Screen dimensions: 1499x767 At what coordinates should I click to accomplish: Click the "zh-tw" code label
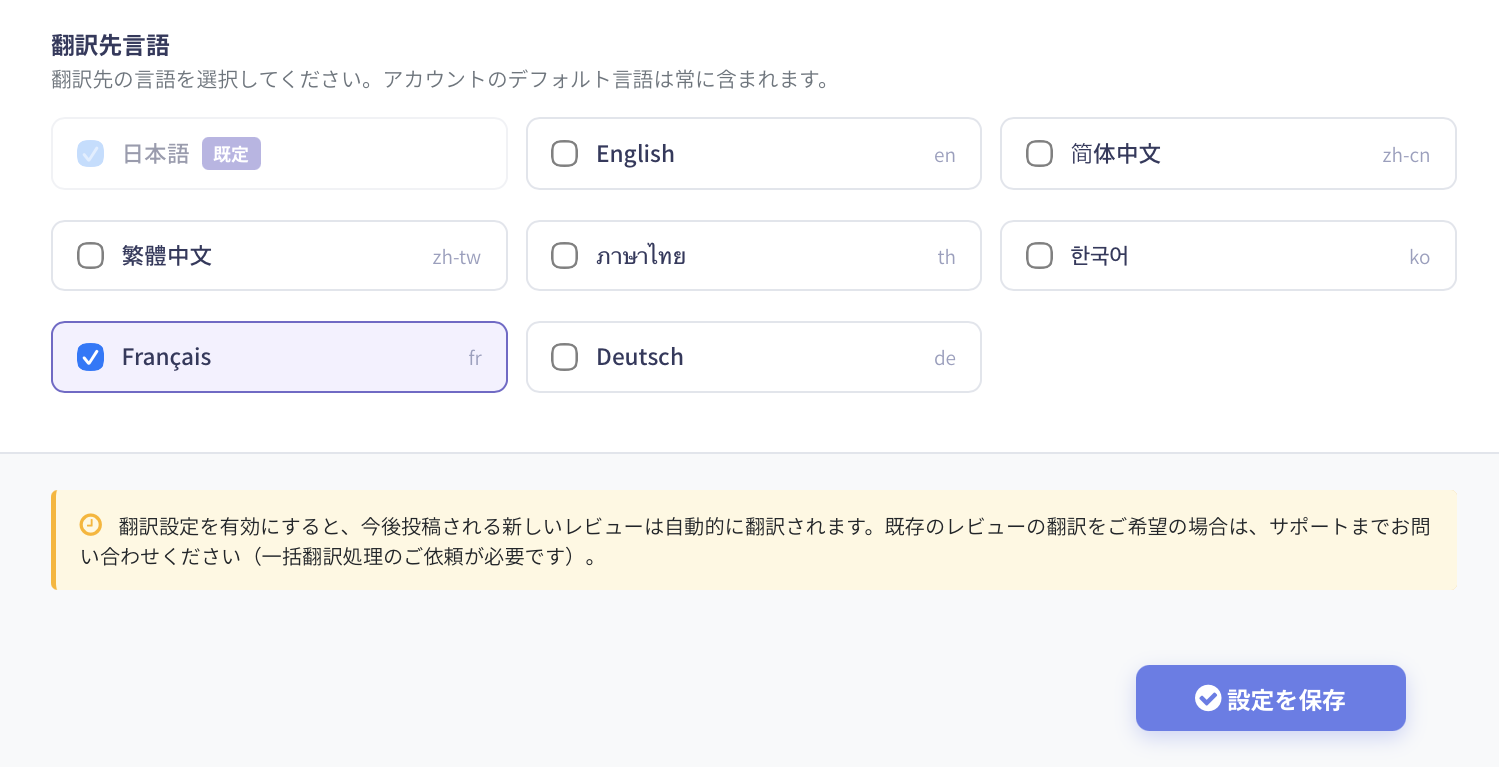click(x=456, y=257)
